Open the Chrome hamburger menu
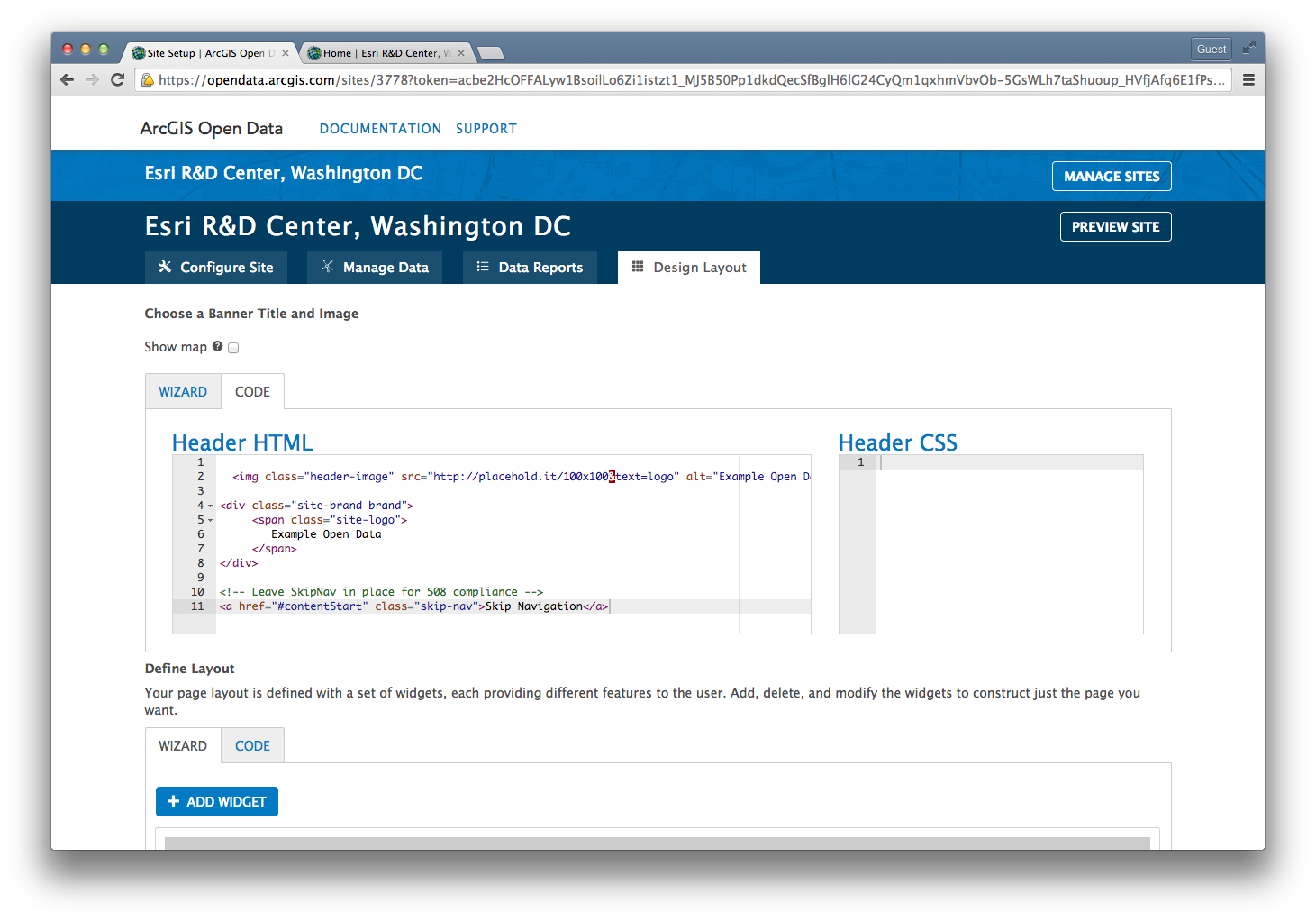The width and height of the screenshot is (1316, 921). 1248,79
